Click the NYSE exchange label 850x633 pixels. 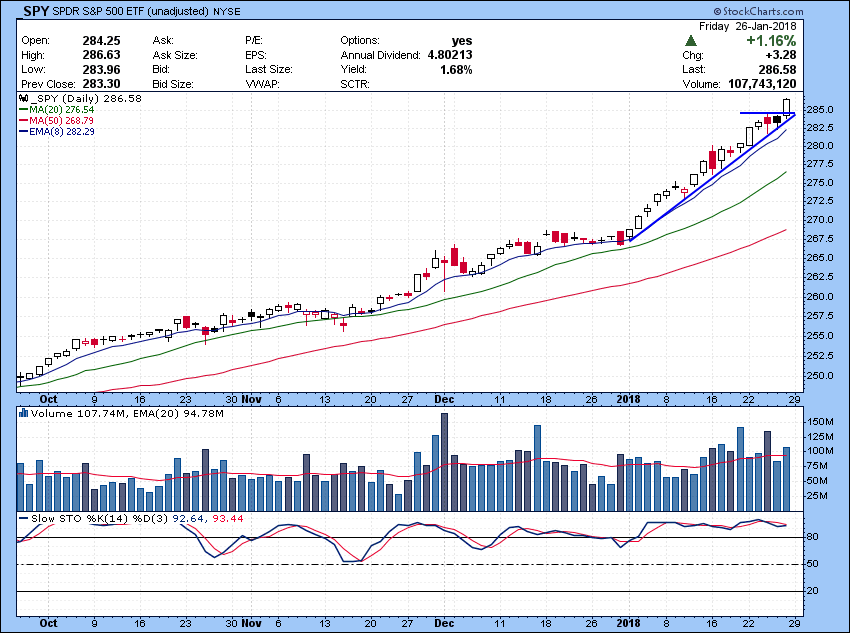pos(227,11)
